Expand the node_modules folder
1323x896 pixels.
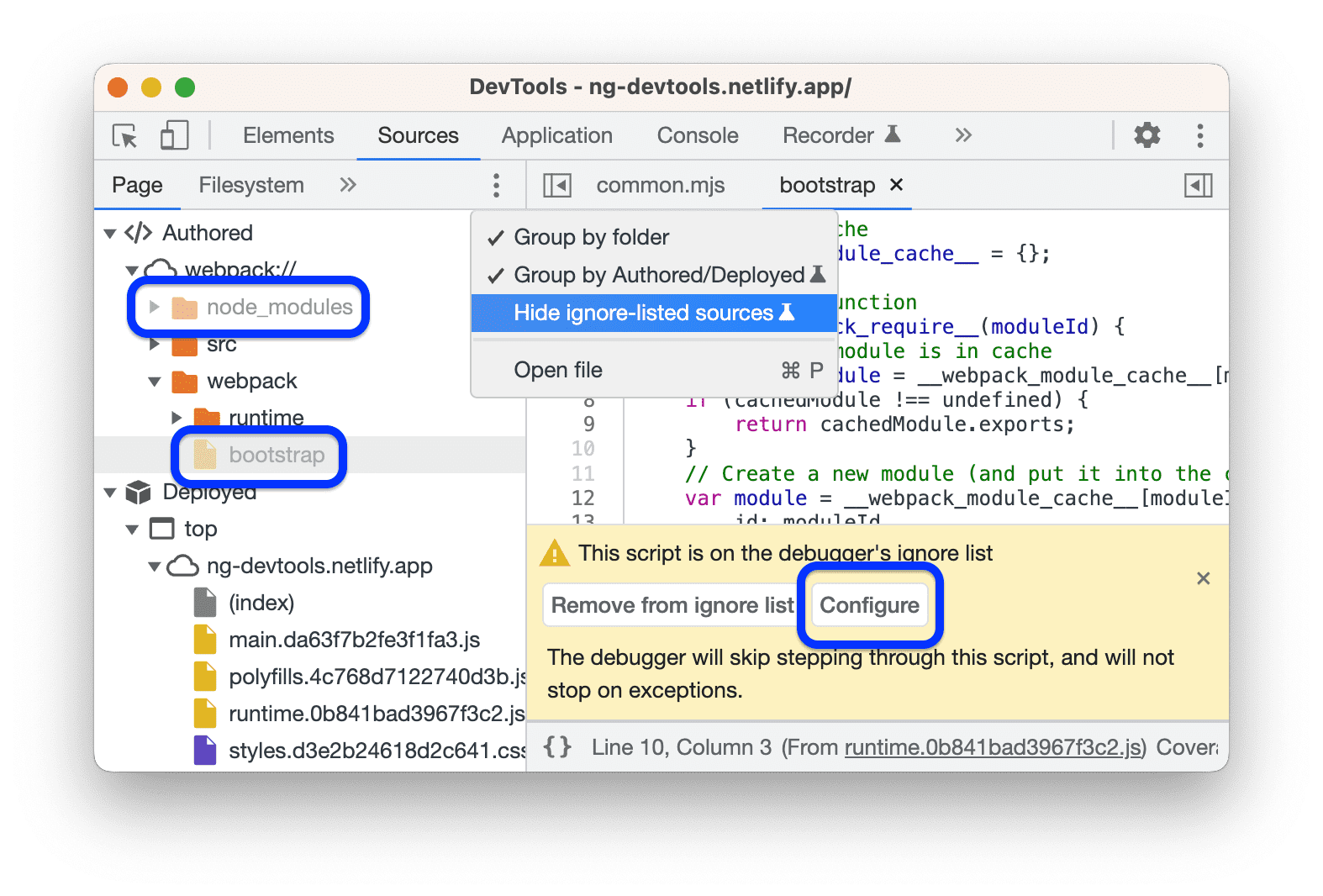click(x=155, y=308)
